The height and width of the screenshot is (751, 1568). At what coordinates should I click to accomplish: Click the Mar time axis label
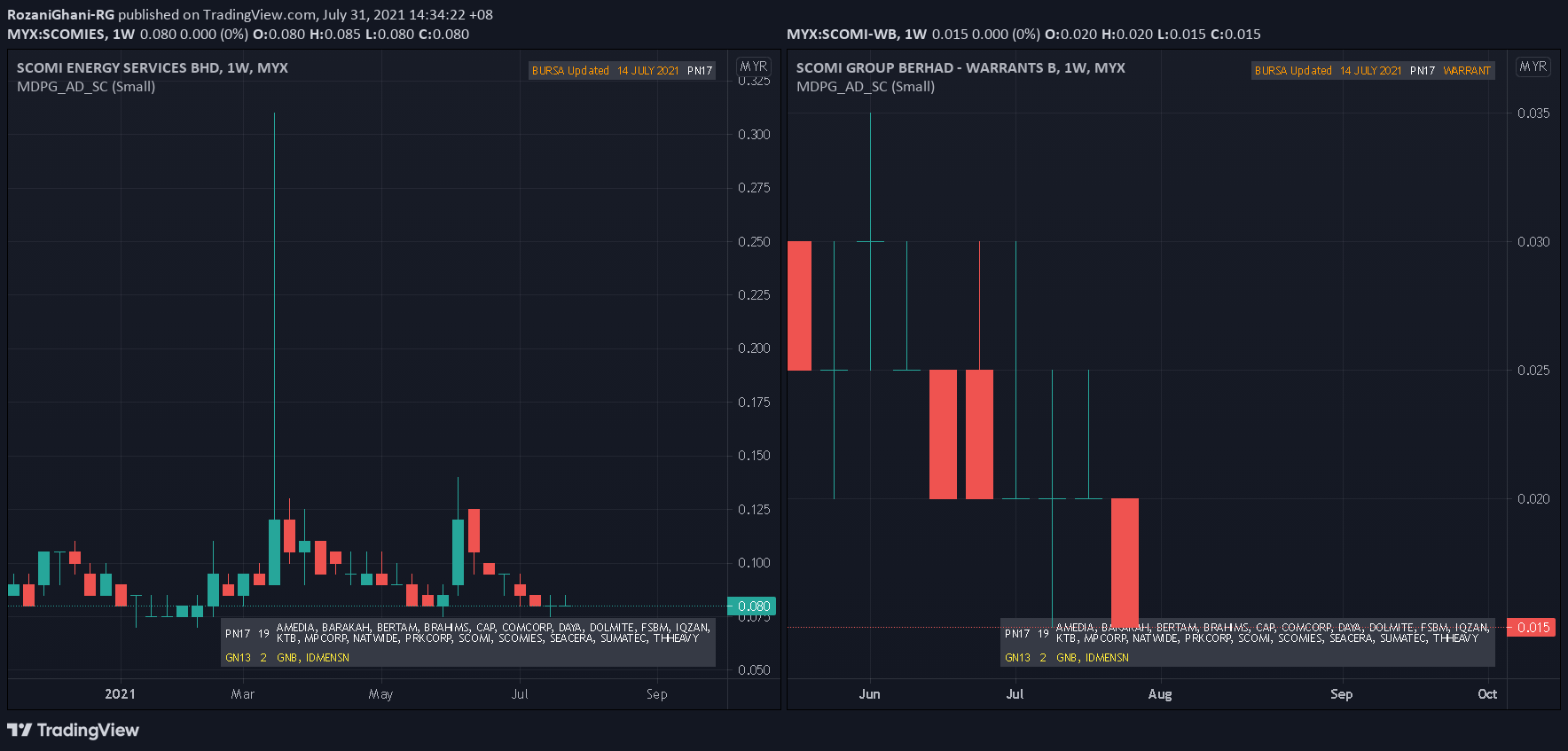243,693
